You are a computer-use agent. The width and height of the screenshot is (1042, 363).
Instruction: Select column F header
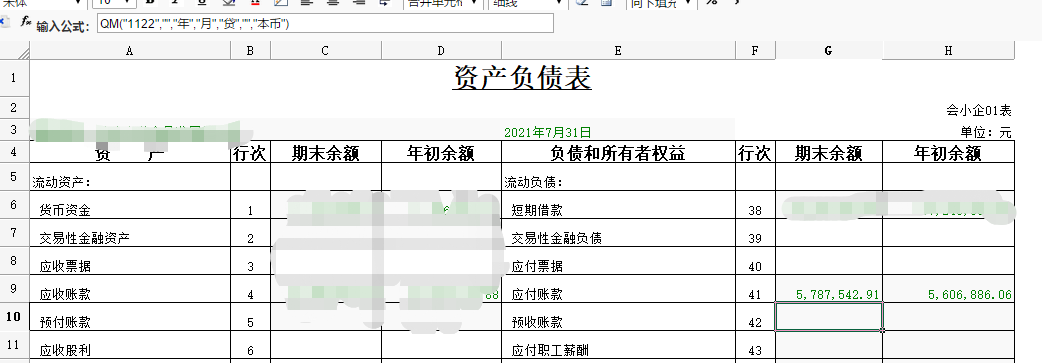point(755,51)
